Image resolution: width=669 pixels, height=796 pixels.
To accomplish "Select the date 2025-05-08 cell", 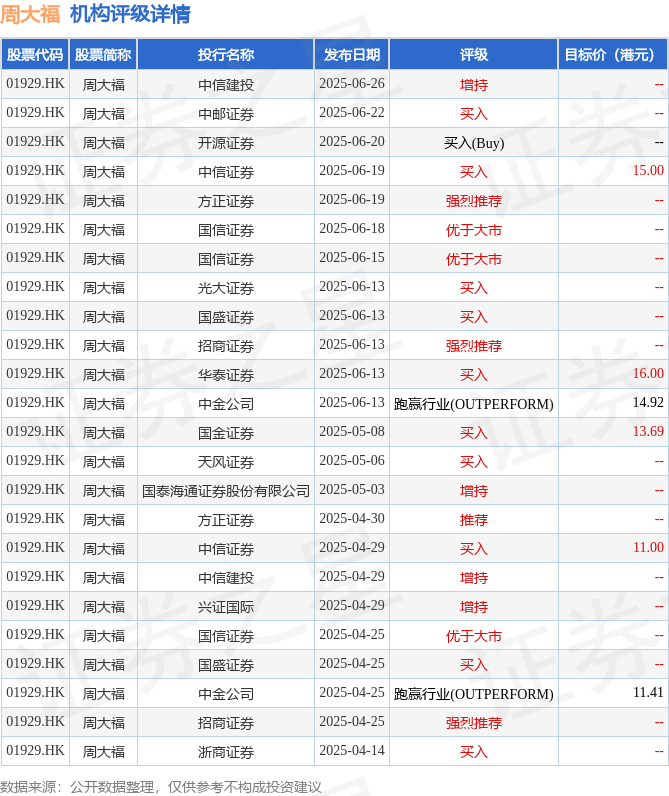I will click(352, 432).
